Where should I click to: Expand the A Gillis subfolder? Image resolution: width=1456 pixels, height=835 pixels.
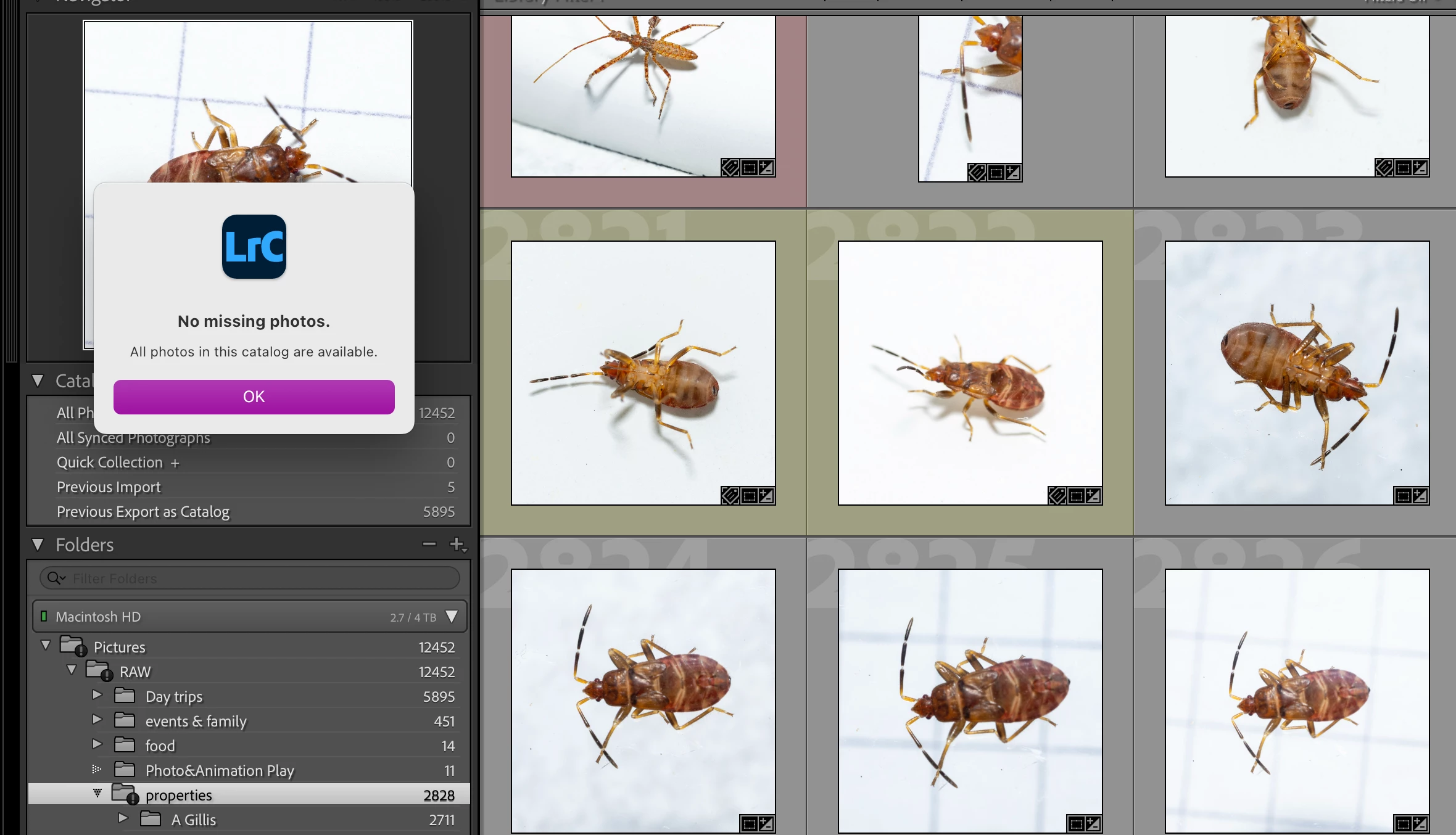[123, 818]
